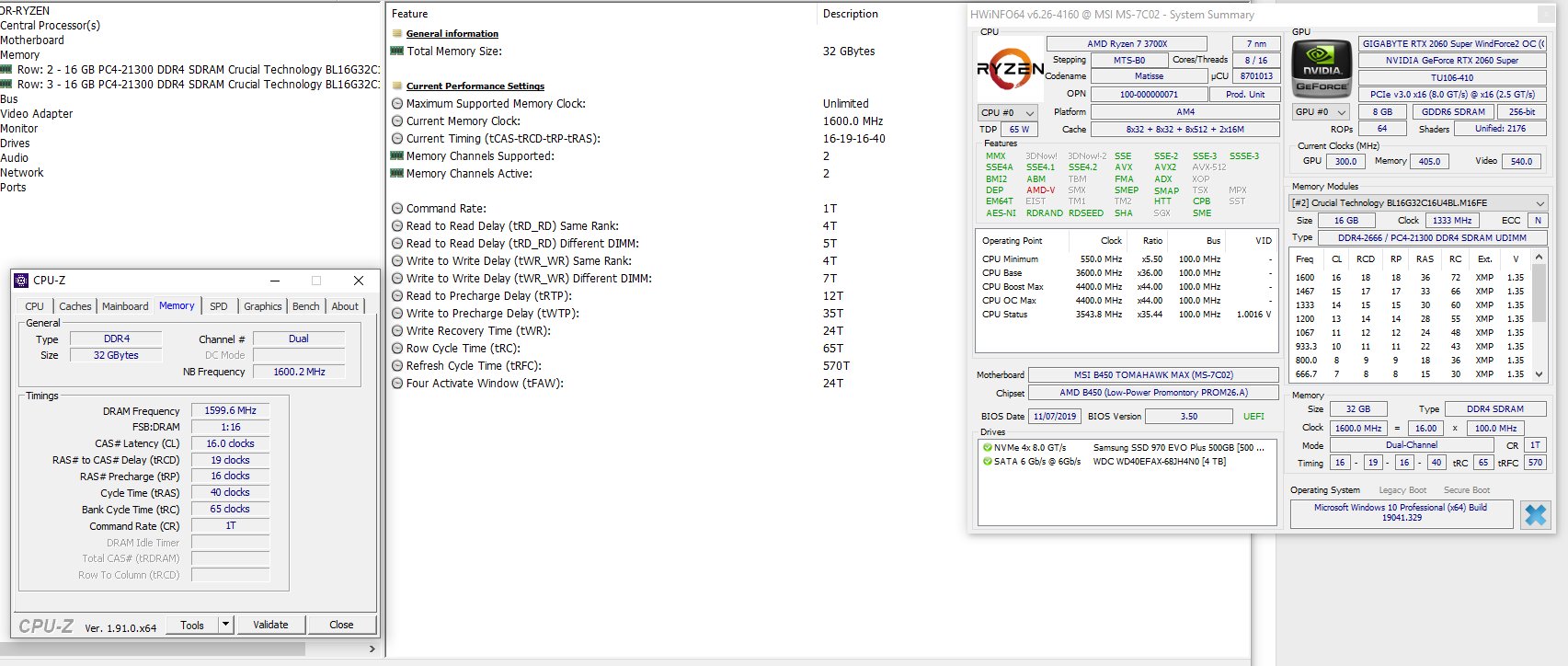Screen dimensions: 1568x666
Task: Click the chip icon beside Memory Channels Active
Action: tap(397, 174)
